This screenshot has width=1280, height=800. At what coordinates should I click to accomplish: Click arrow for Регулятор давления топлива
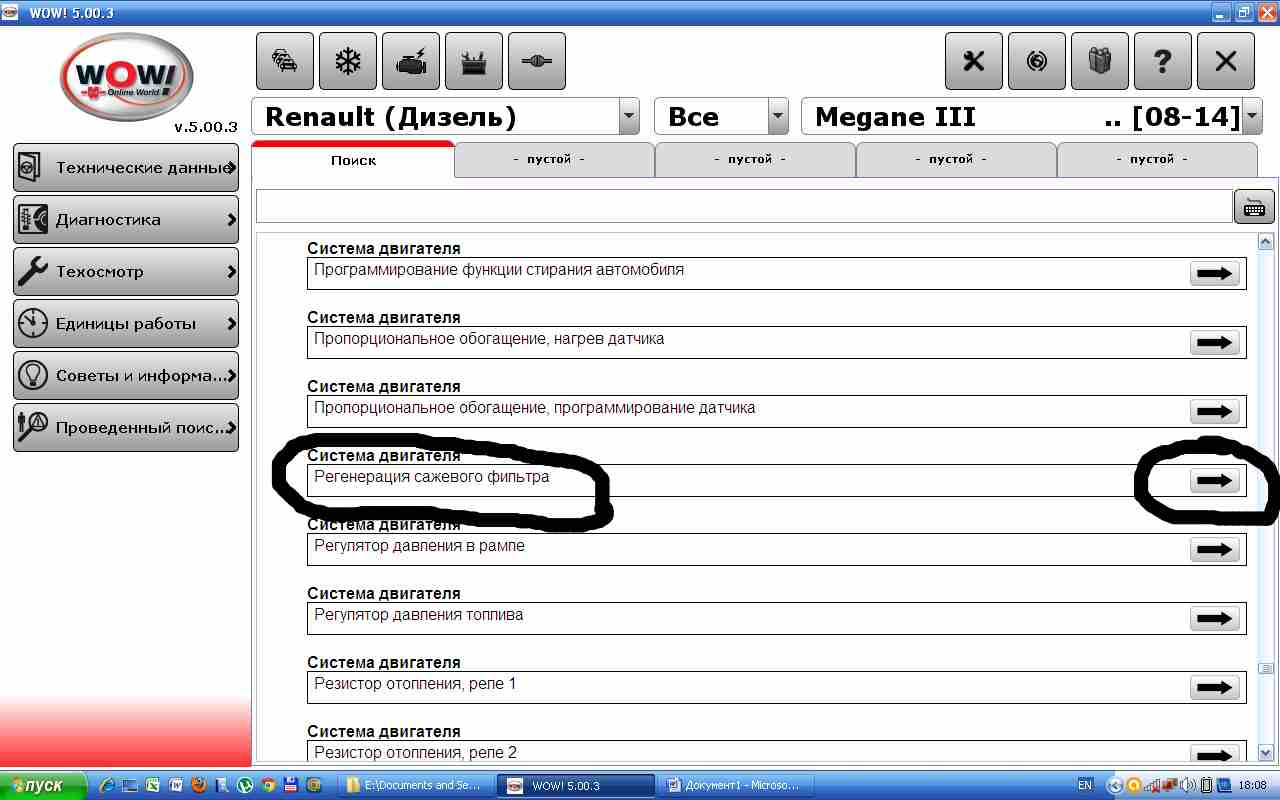click(x=1214, y=619)
